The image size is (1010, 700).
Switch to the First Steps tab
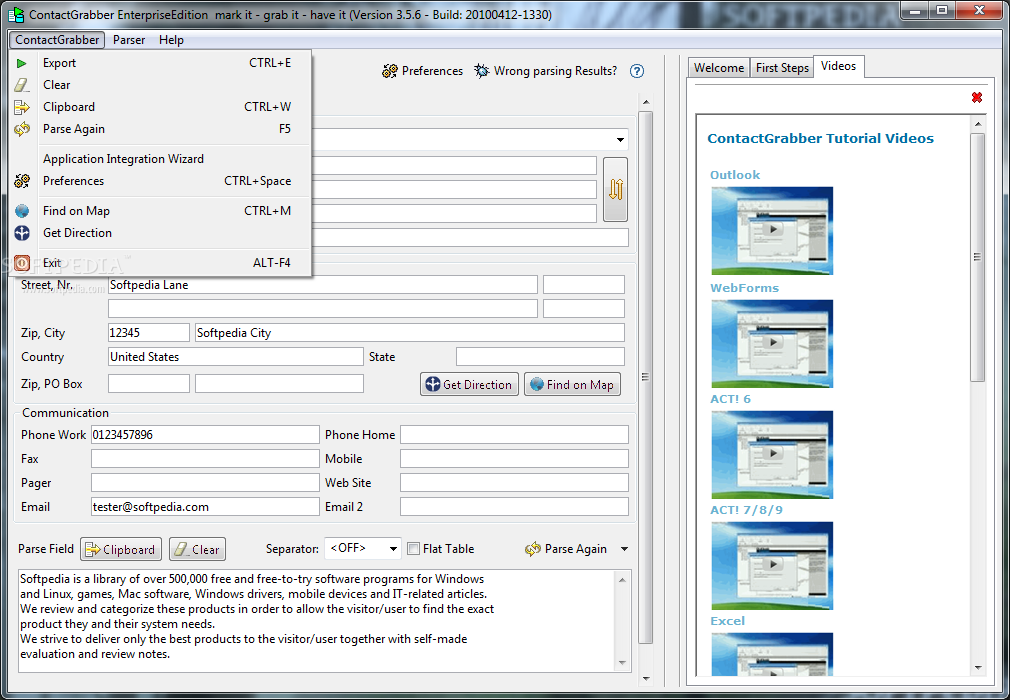(782, 68)
